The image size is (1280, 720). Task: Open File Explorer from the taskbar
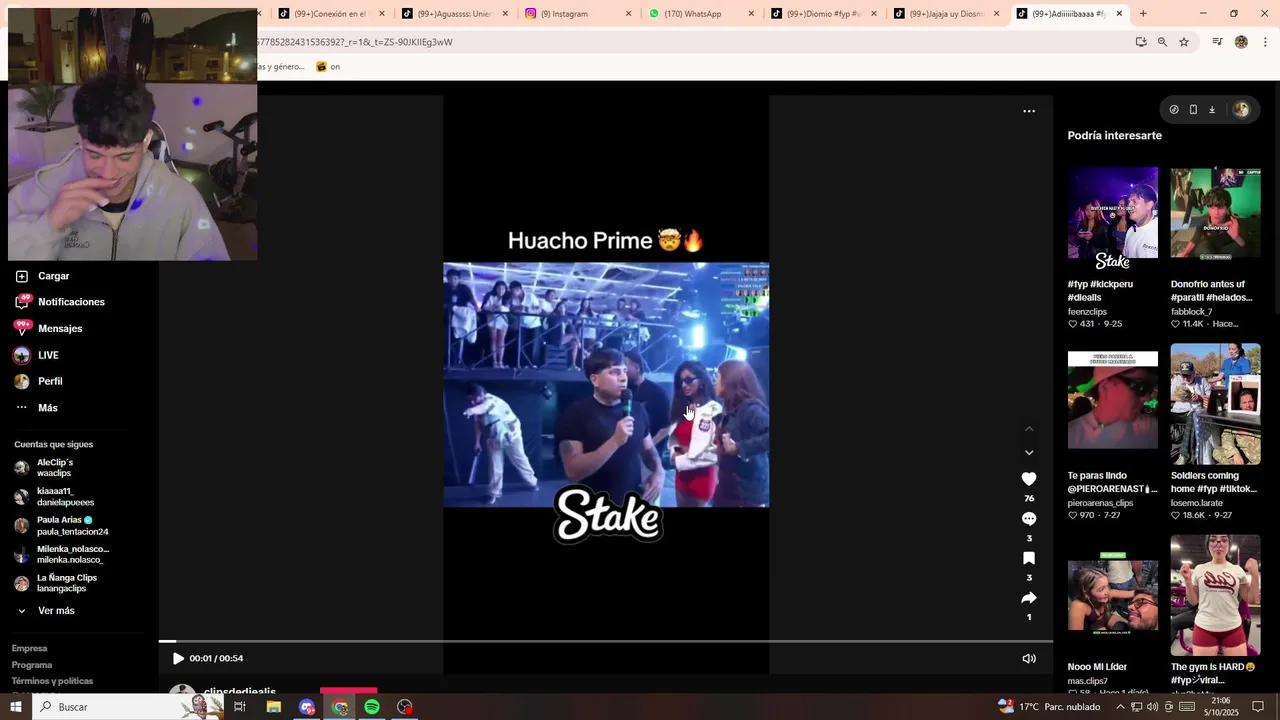point(274,707)
